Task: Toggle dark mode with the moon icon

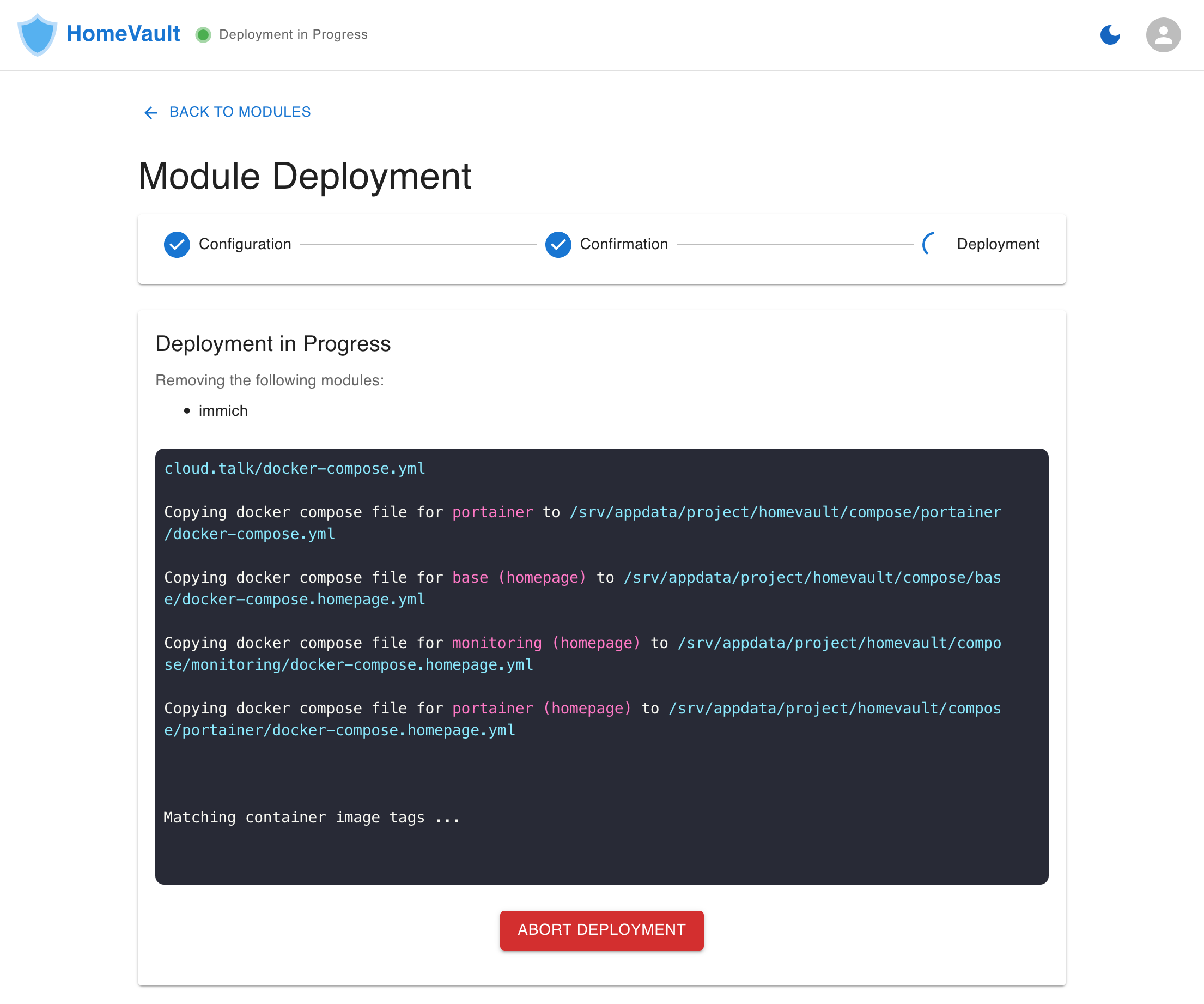Action: coord(1110,35)
